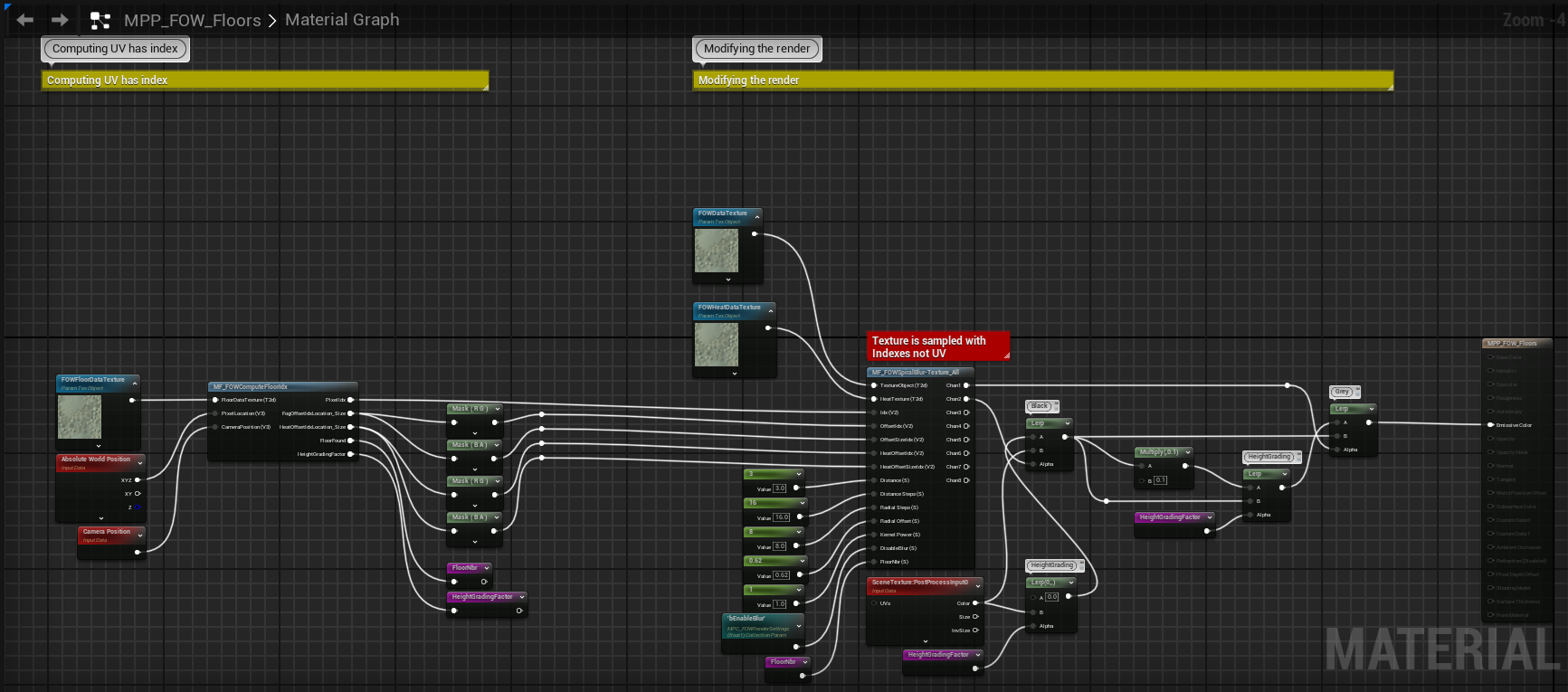Screen dimensions: 1568x692
Task: Click the PixelLocation (V3) input pin
Action: pos(215,413)
